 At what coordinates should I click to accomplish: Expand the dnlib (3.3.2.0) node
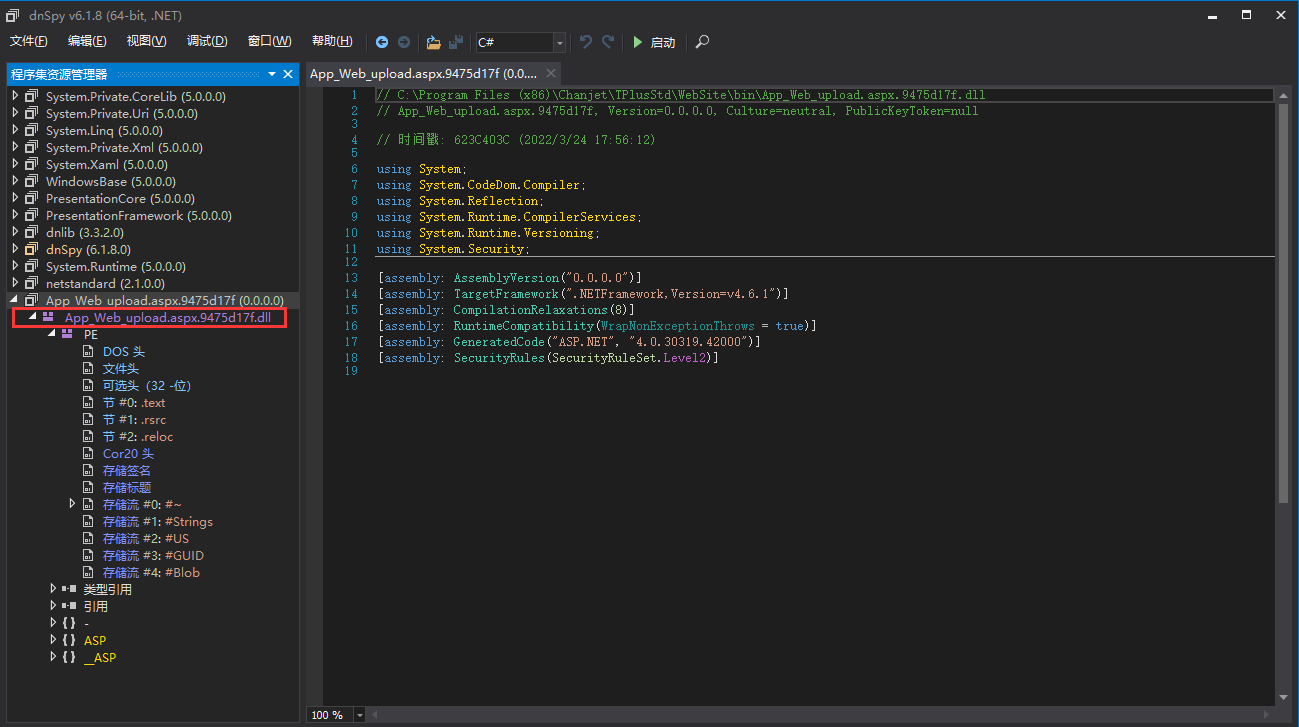tap(15, 232)
